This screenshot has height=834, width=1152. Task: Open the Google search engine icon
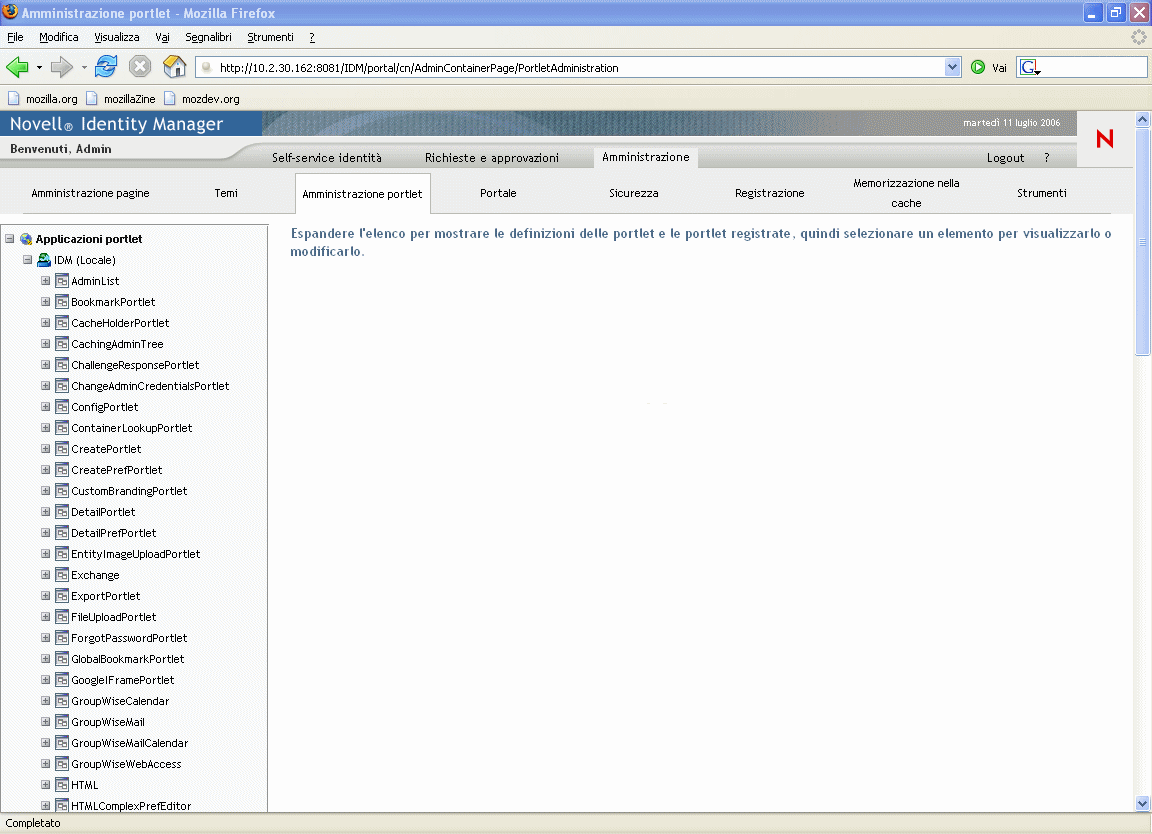pos(1029,68)
